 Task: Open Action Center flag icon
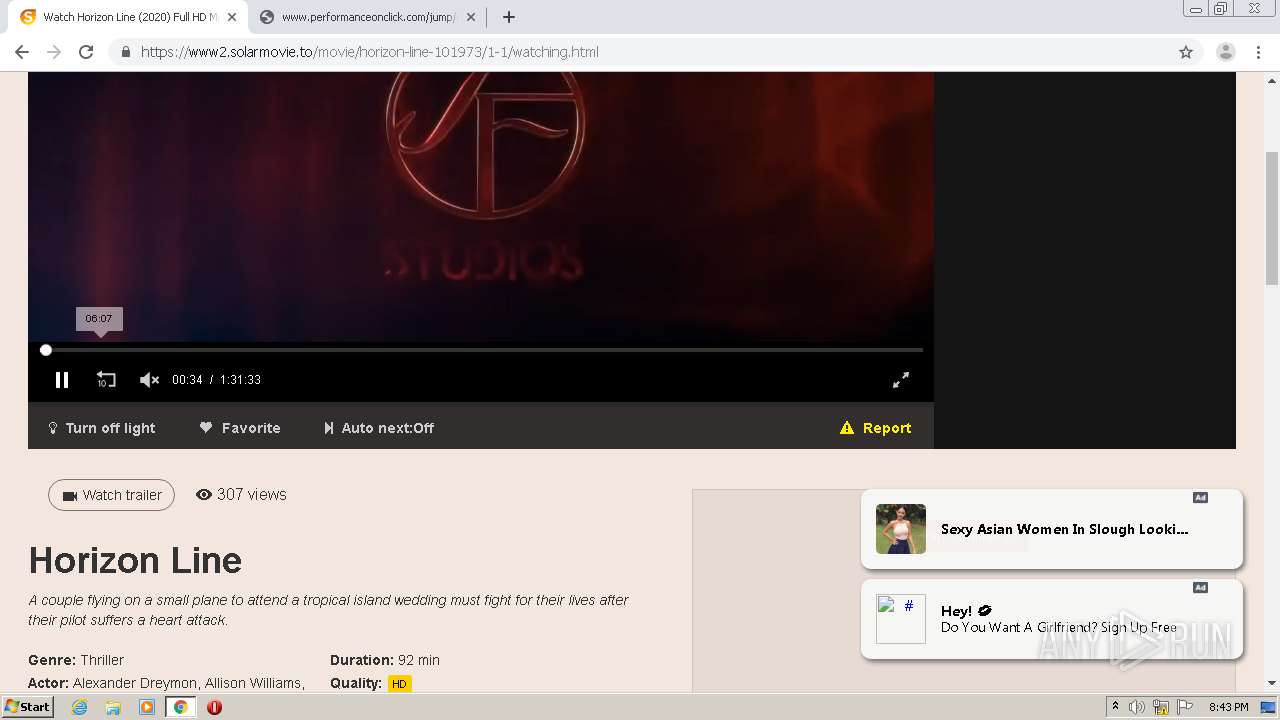tap(1185, 707)
